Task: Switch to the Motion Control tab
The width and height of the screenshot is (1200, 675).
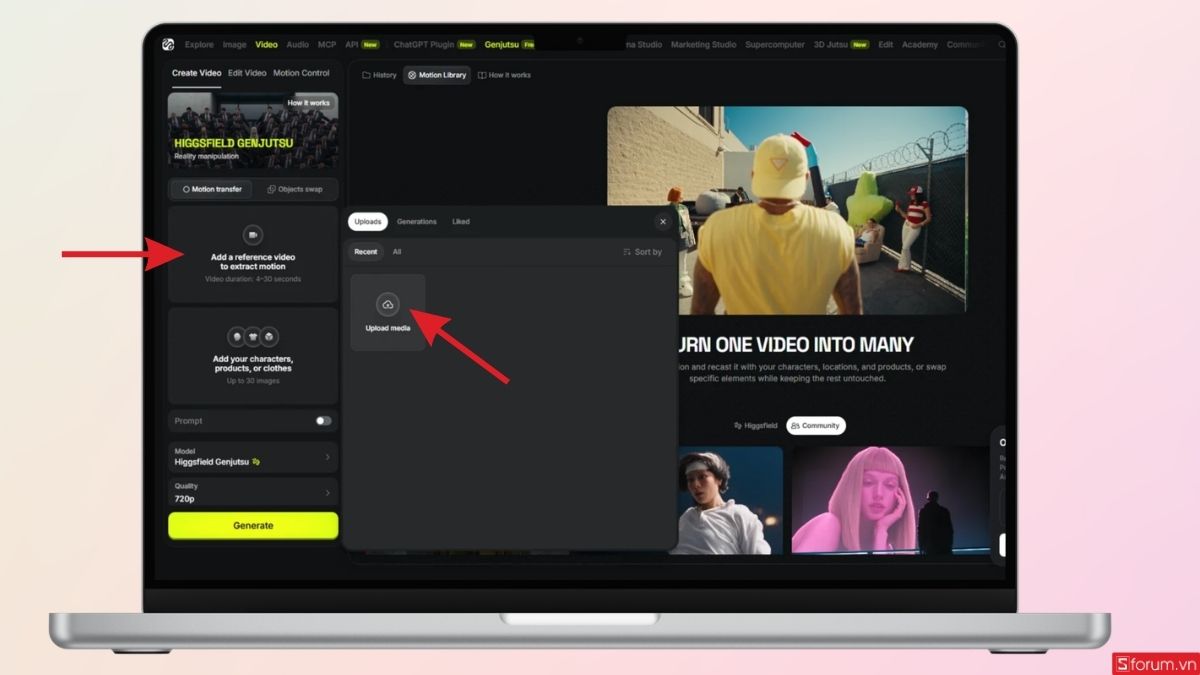Action: pyautogui.click(x=301, y=73)
